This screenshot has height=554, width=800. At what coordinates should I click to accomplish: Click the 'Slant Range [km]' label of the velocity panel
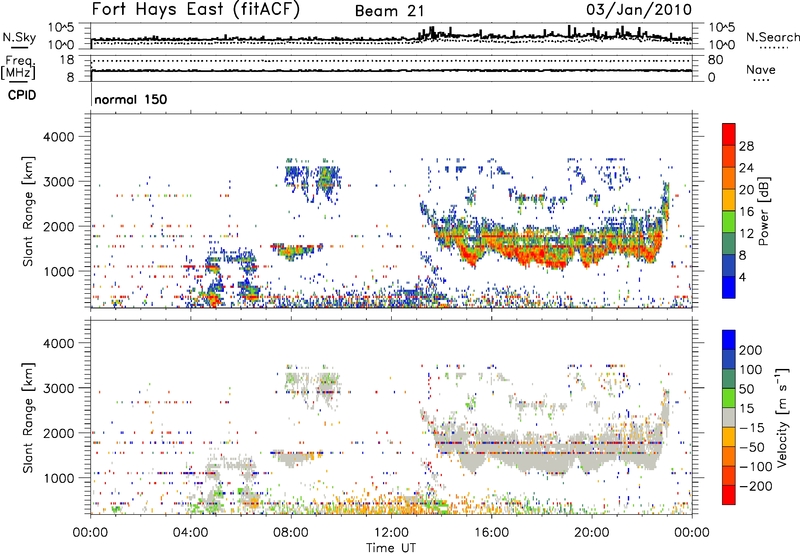tap(28, 418)
